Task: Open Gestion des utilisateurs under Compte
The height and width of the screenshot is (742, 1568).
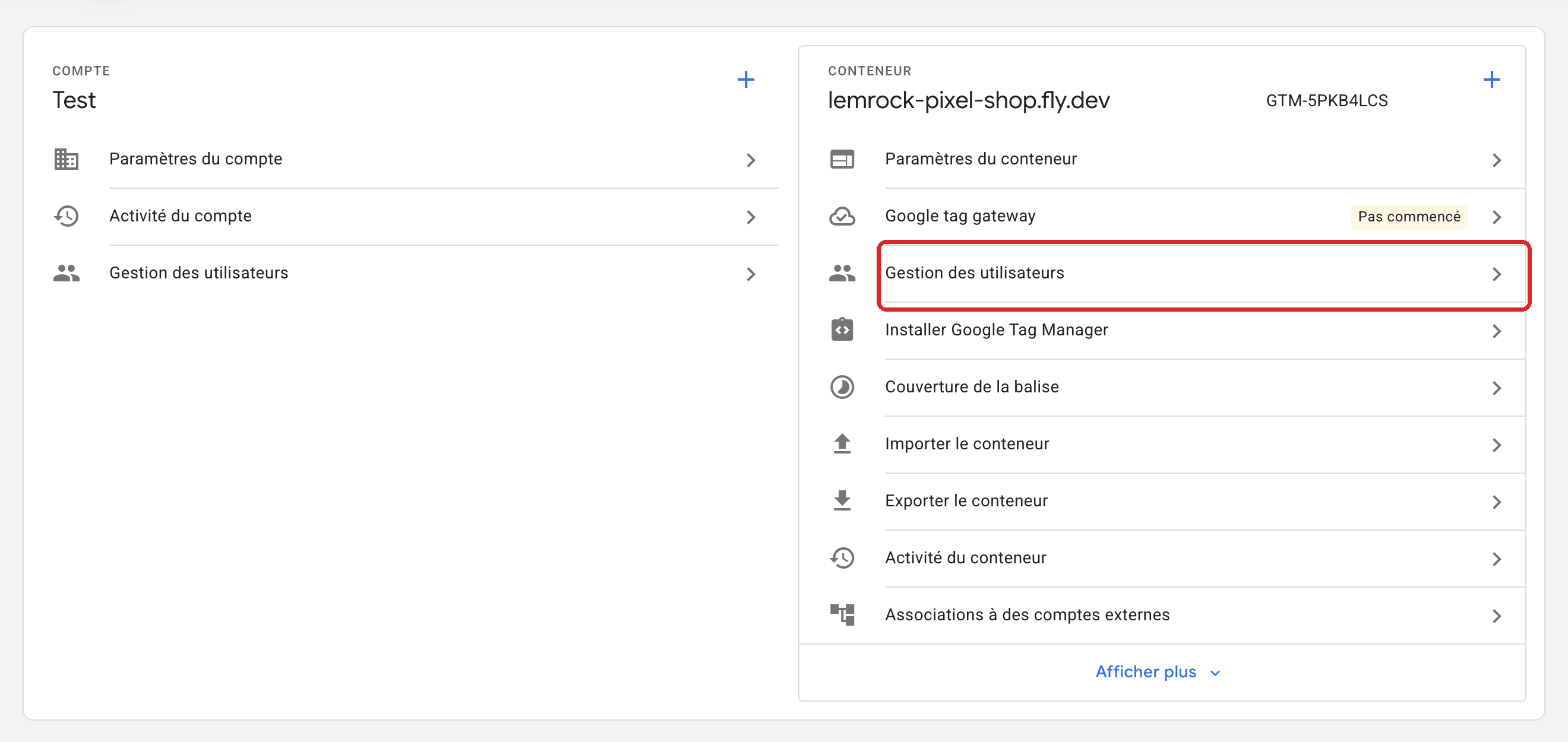Action: (x=416, y=273)
